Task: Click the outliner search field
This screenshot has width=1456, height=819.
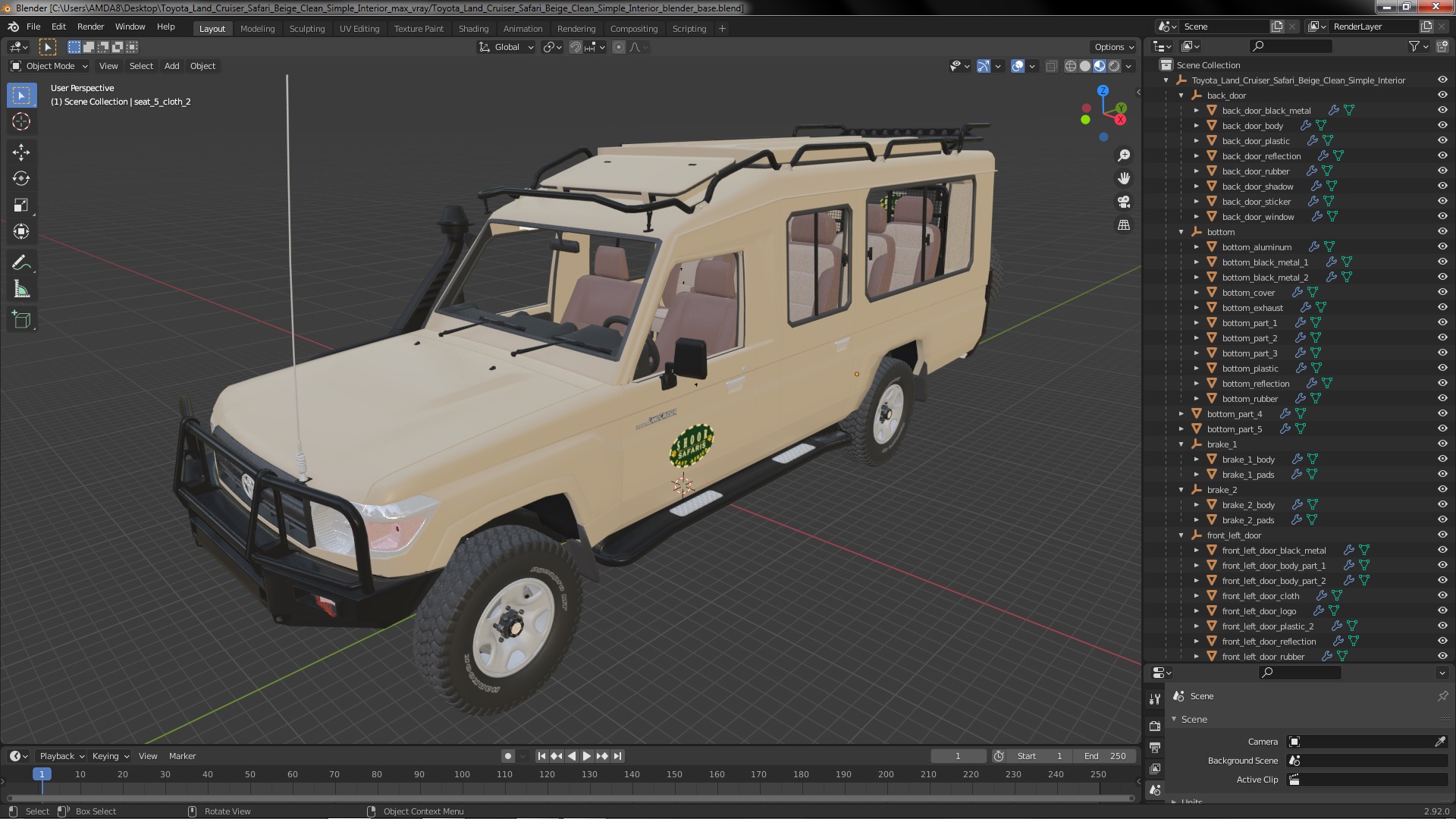Action: (x=1291, y=46)
